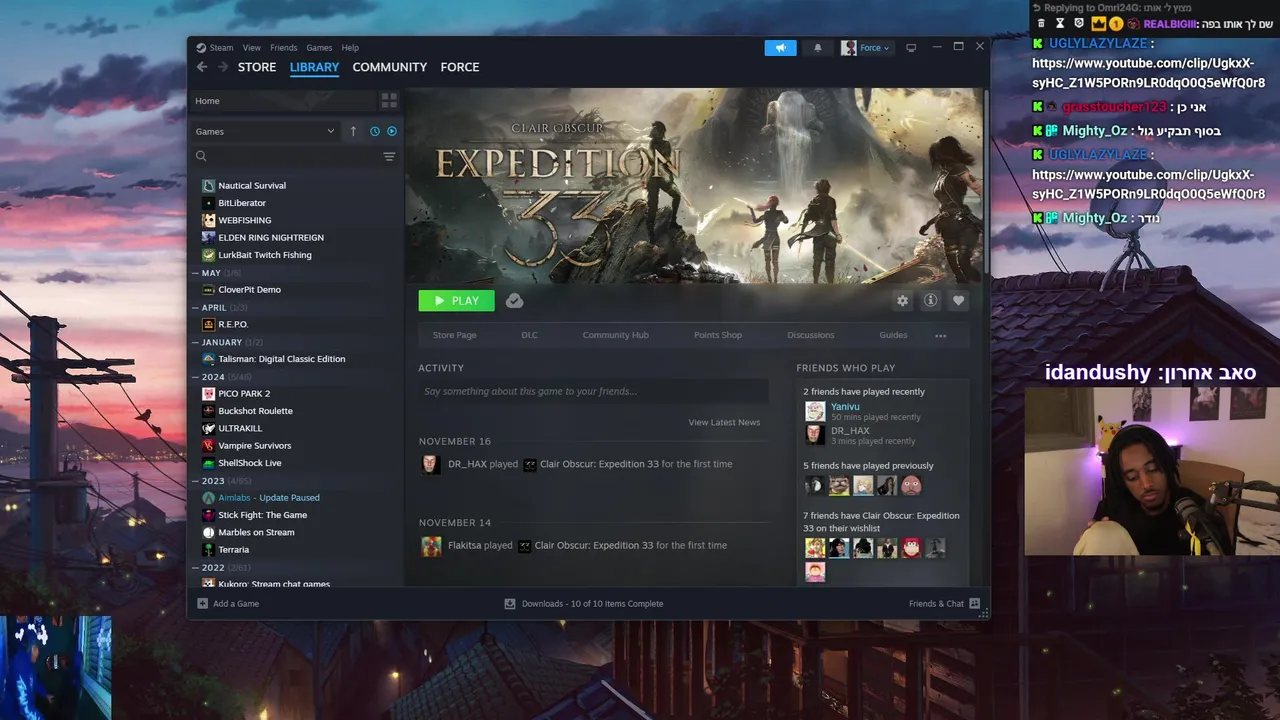The image size is (1280, 720).
Task: Switch to Big Picture mode icon
Action: click(x=912, y=47)
